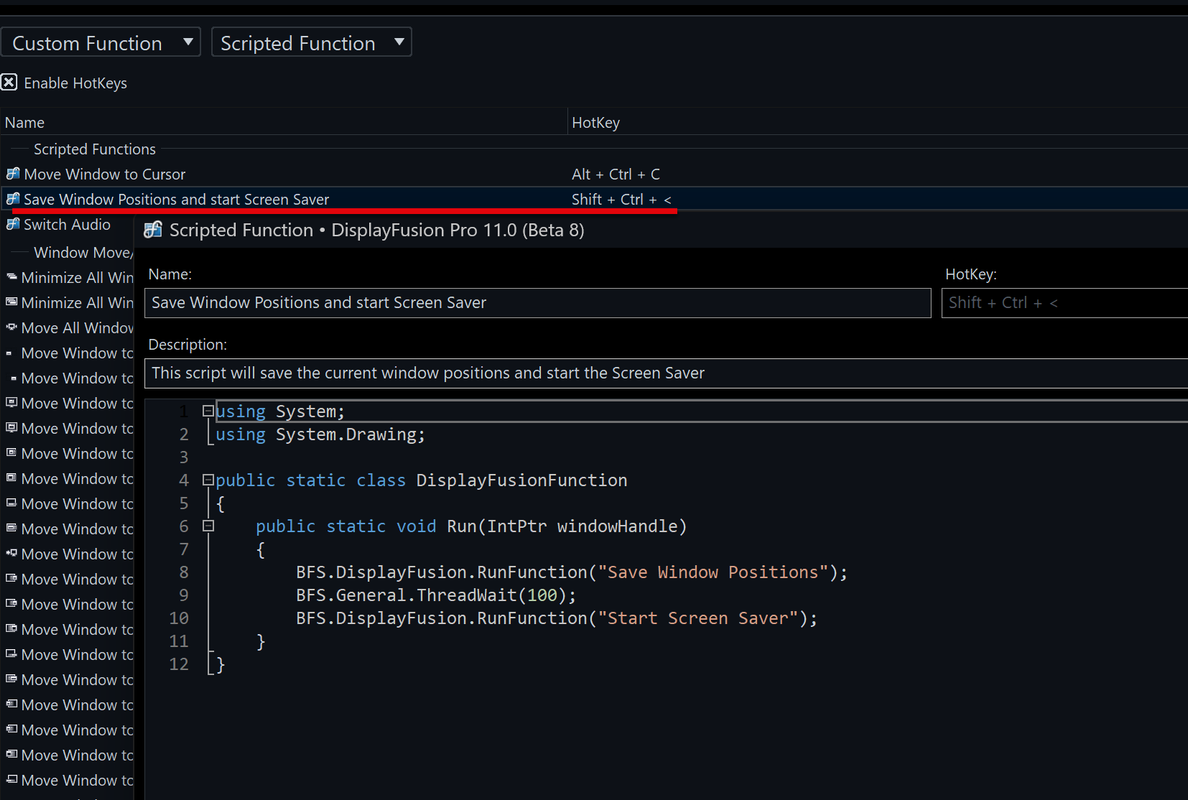This screenshot has width=1188, height=800.
Task: Click into the Description input field
Action: pos(666,373)
